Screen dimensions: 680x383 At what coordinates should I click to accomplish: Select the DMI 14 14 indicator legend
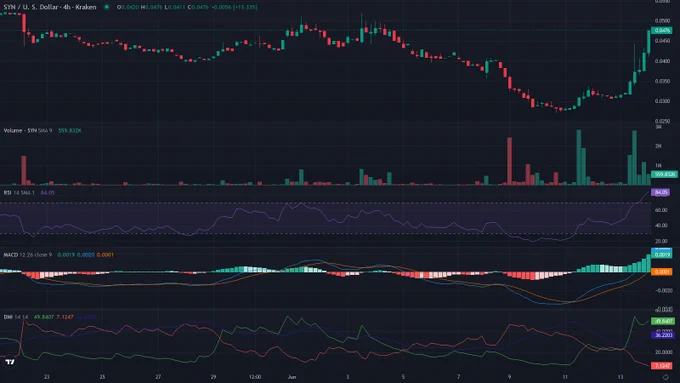pyautogui.click(x=16, y=317)
